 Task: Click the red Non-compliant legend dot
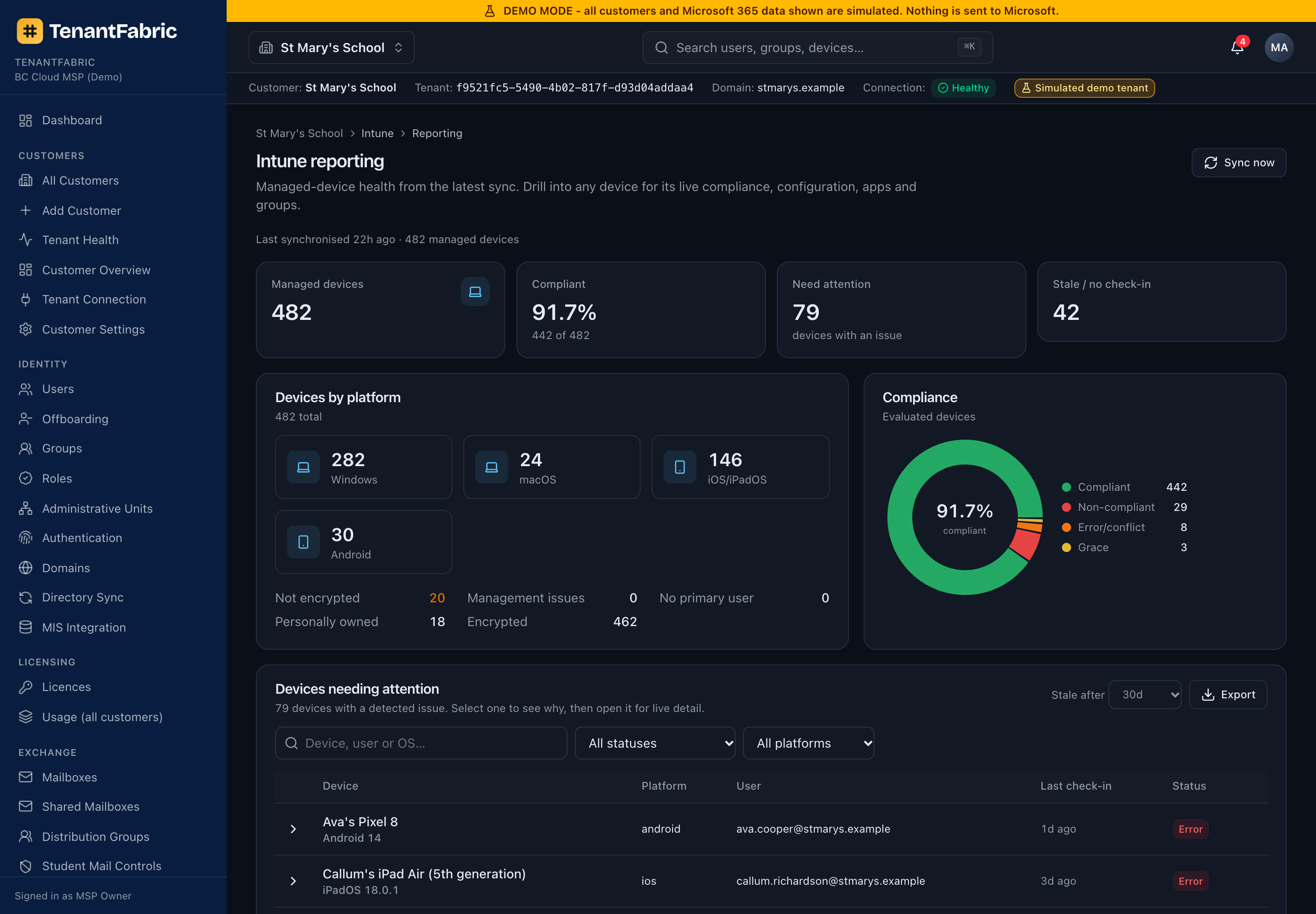1067,507
